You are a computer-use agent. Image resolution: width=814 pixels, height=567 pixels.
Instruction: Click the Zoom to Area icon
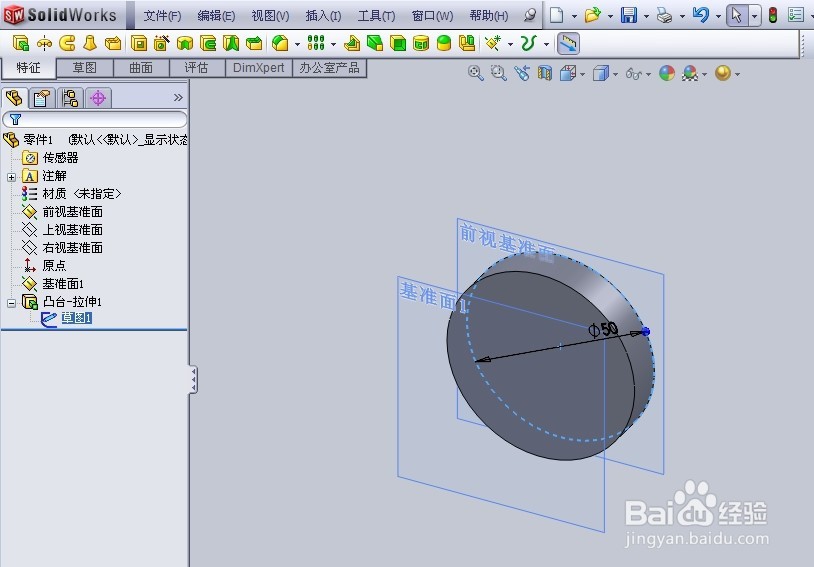pos(498,73)
